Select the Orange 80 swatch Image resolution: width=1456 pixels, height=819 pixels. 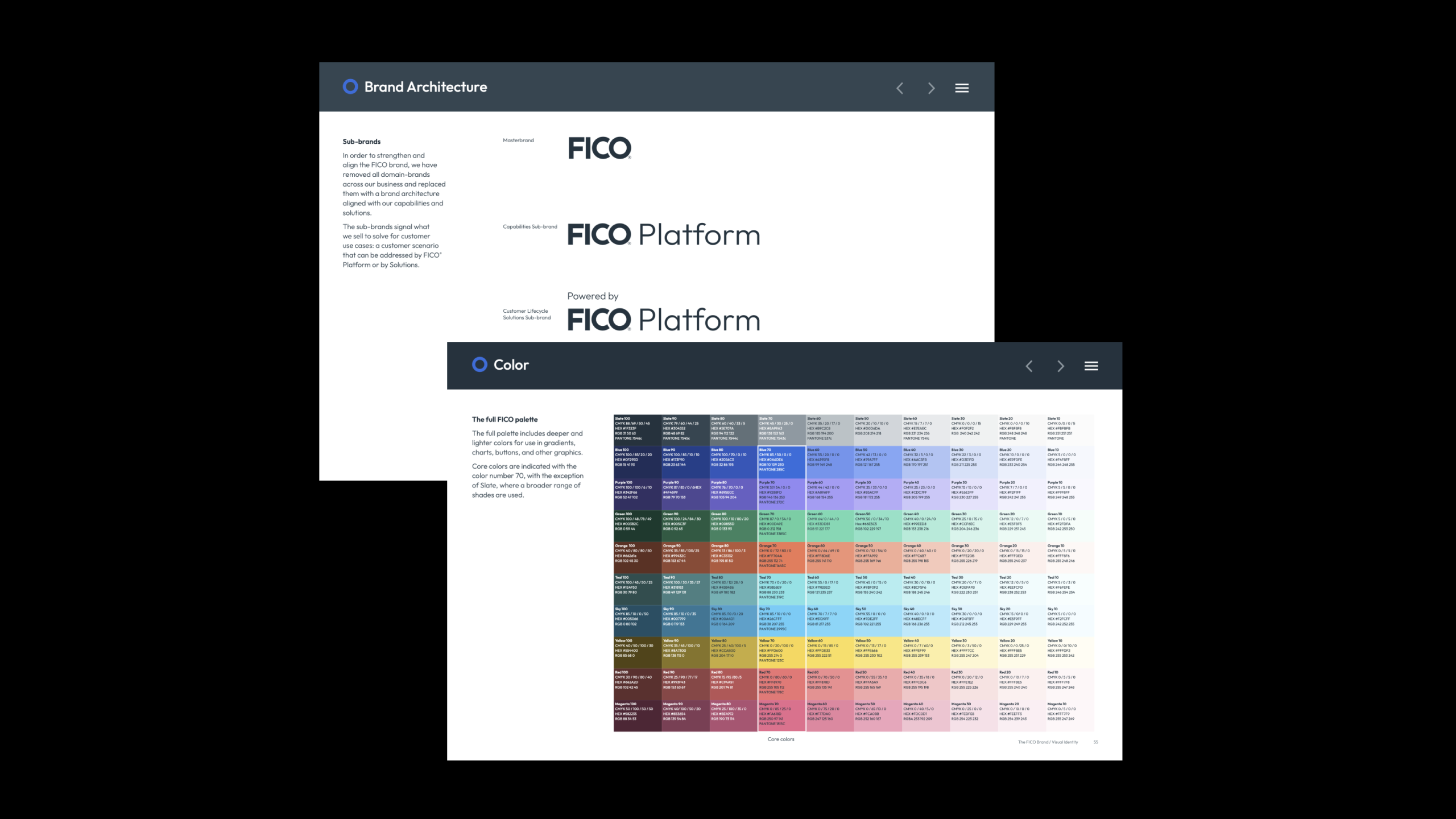pos(734,559)
